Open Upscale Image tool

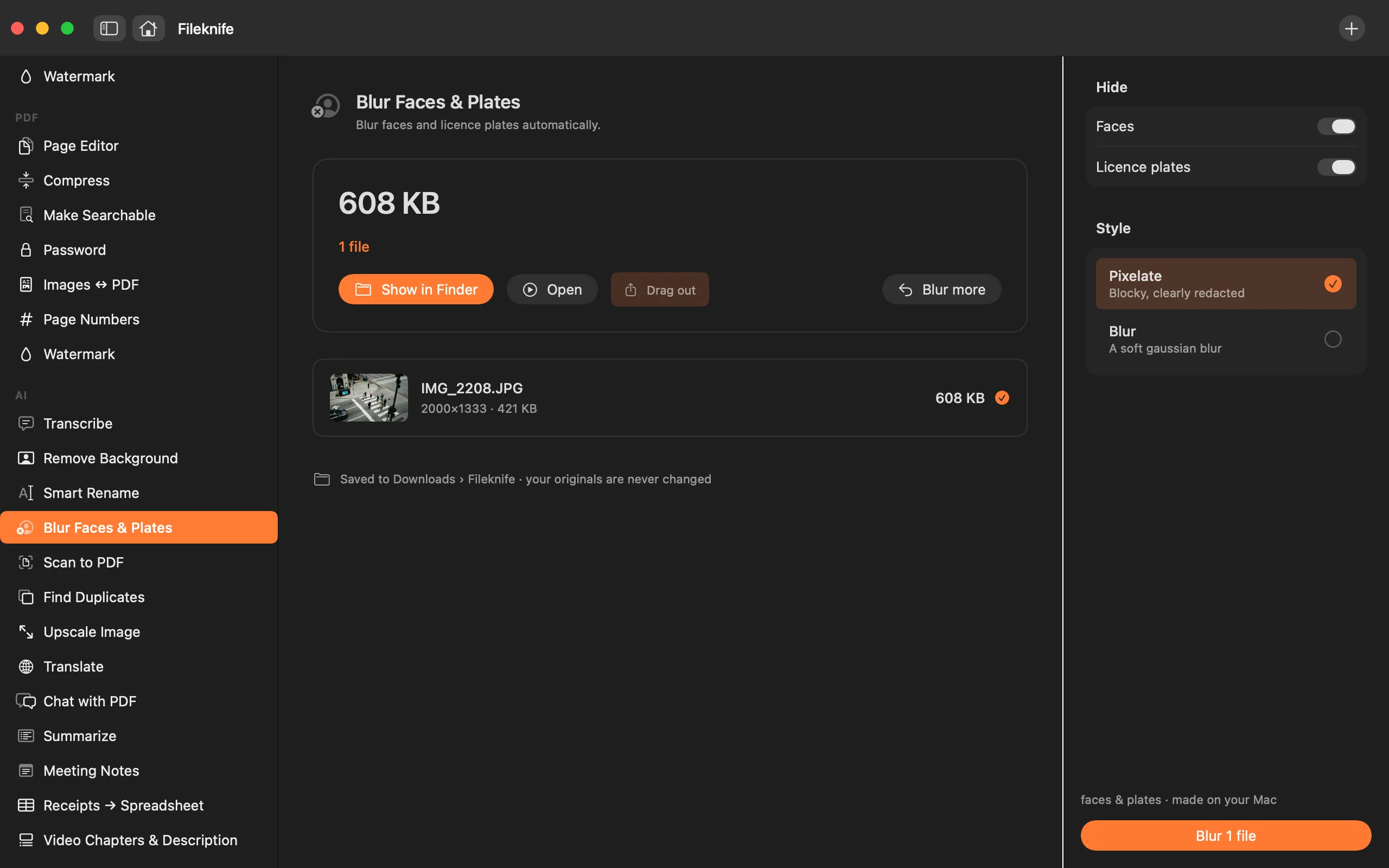(139, 632)
